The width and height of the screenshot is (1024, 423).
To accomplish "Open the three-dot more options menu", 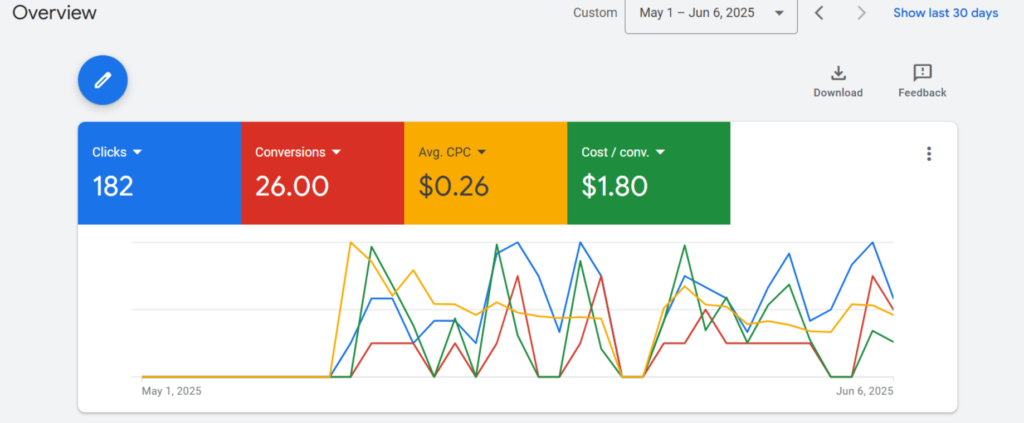I will click(x=929, y=154).
